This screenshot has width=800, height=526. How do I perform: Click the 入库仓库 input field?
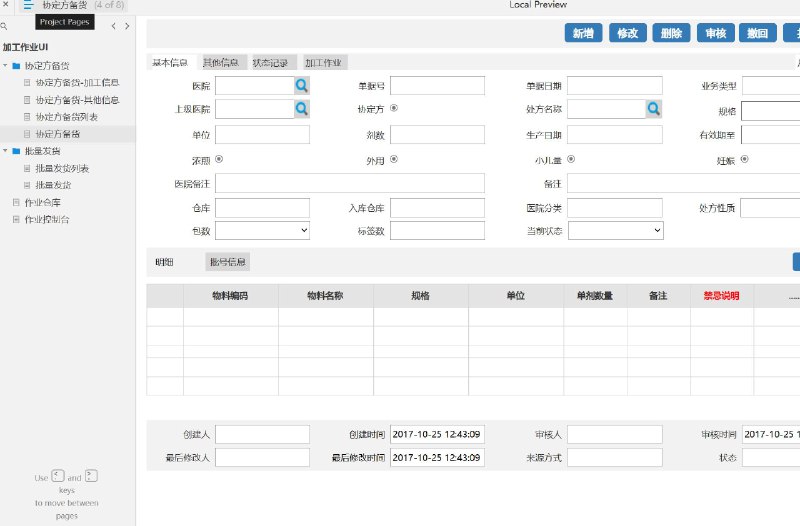(437, 208)
